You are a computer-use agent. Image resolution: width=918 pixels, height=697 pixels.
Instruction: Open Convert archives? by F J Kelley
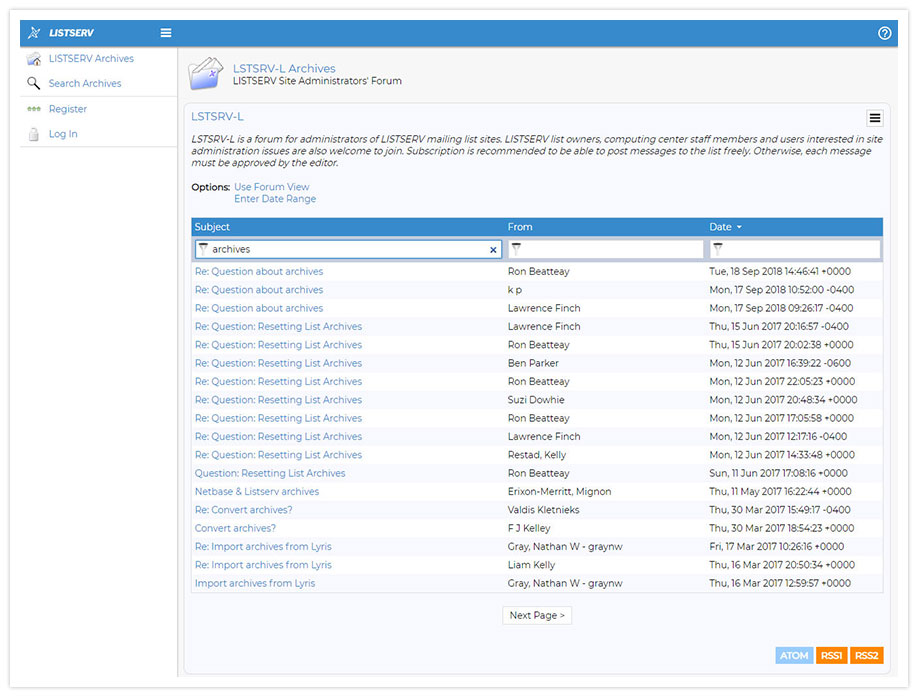point(235,528)
